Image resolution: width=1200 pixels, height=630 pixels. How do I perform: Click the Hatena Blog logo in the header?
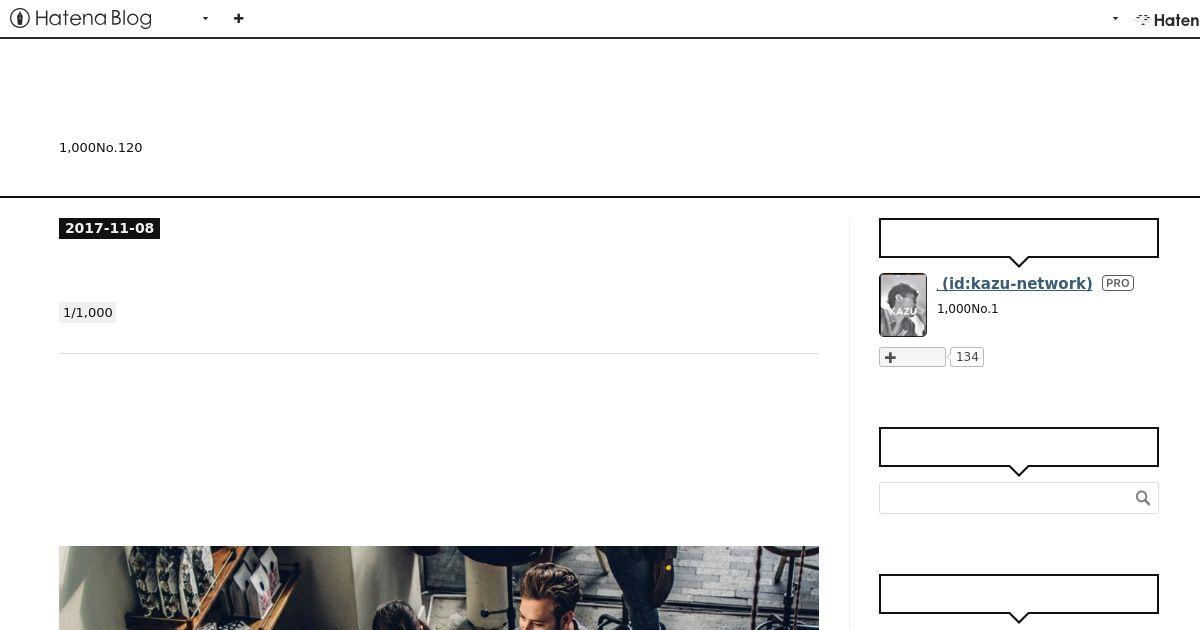pyautogui.click(x=81, y=18)
